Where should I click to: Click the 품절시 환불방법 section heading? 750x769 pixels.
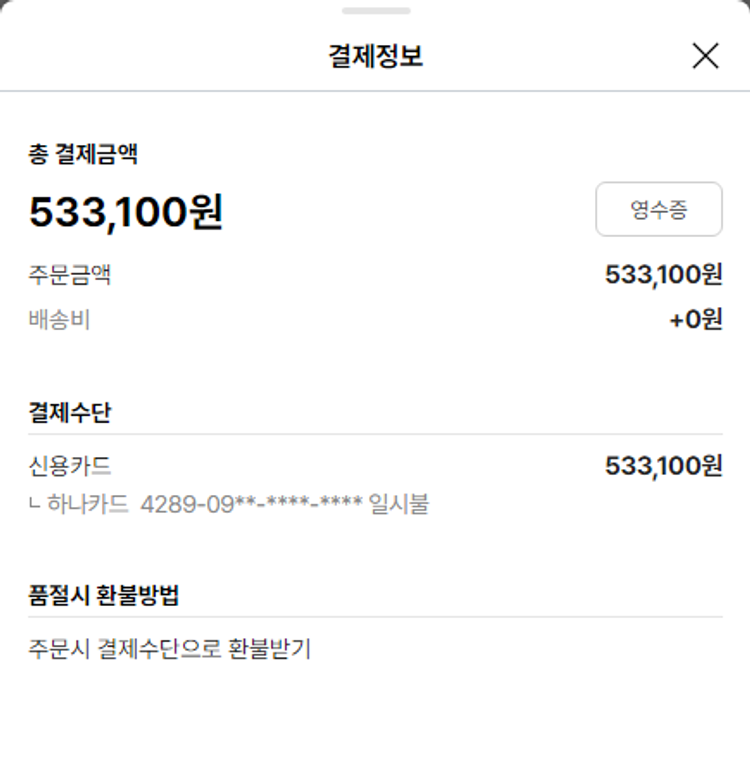point(104,595)
